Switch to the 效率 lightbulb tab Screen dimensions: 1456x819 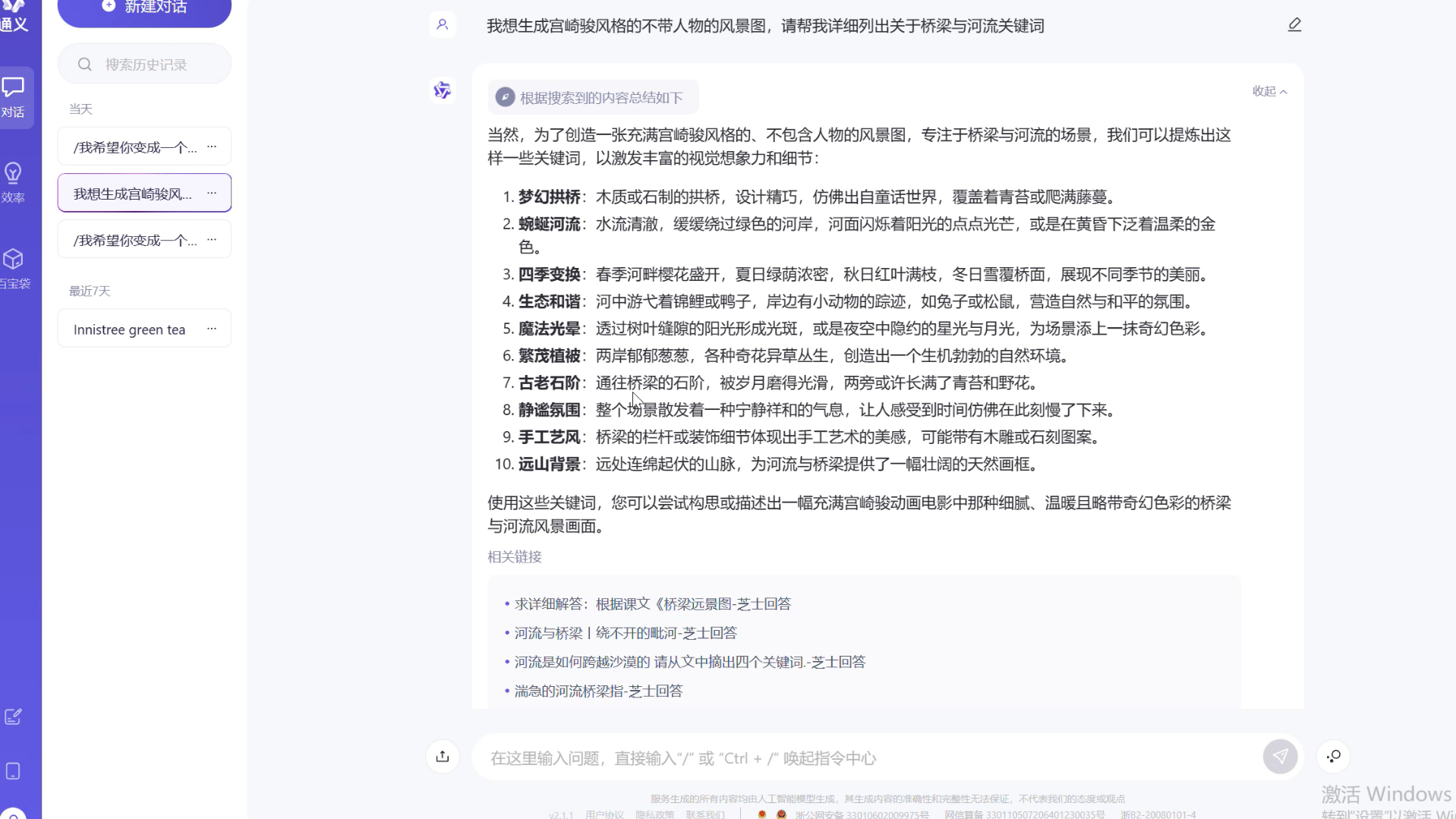(13, 183)
